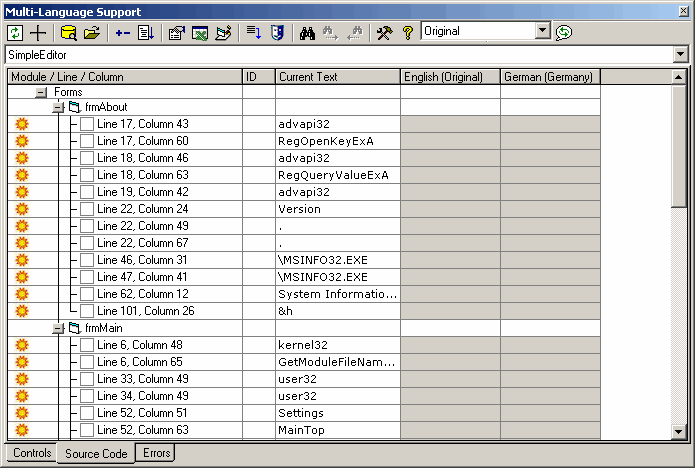This screenshot has width=695, height=468.
Task: Toggle checkbox for Line 52, Column 51
Action: (x=87, y=413)
